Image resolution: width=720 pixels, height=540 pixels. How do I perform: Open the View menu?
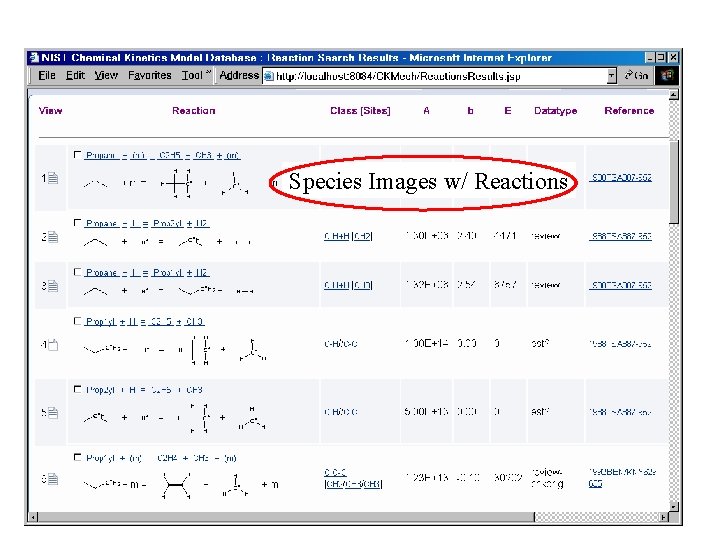pos(106,75)
